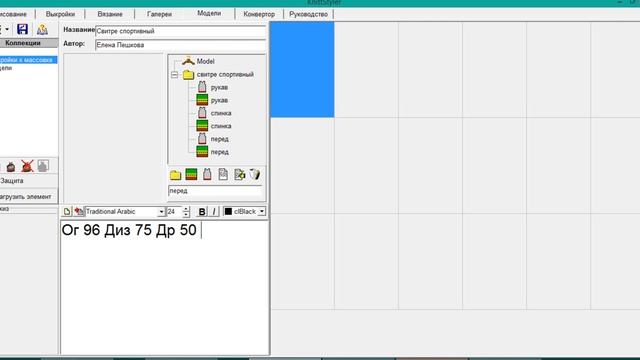Toggle italic formatting with the I button

coord(214,211)
